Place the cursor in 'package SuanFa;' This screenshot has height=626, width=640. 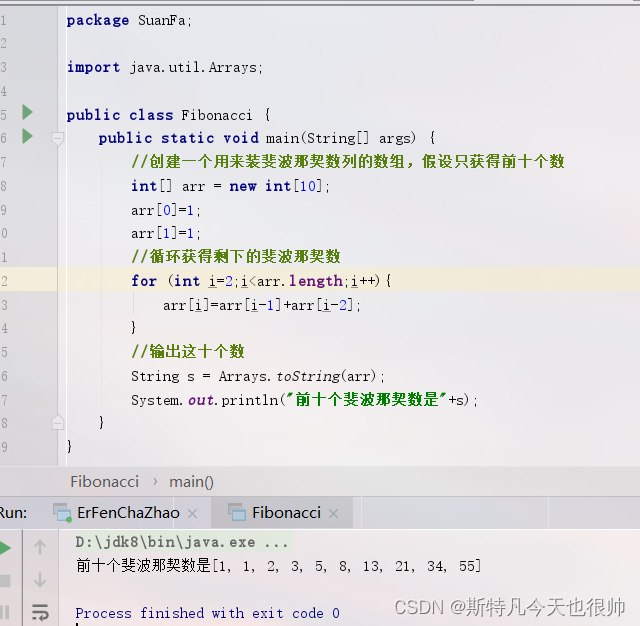[x=129, y=20]
